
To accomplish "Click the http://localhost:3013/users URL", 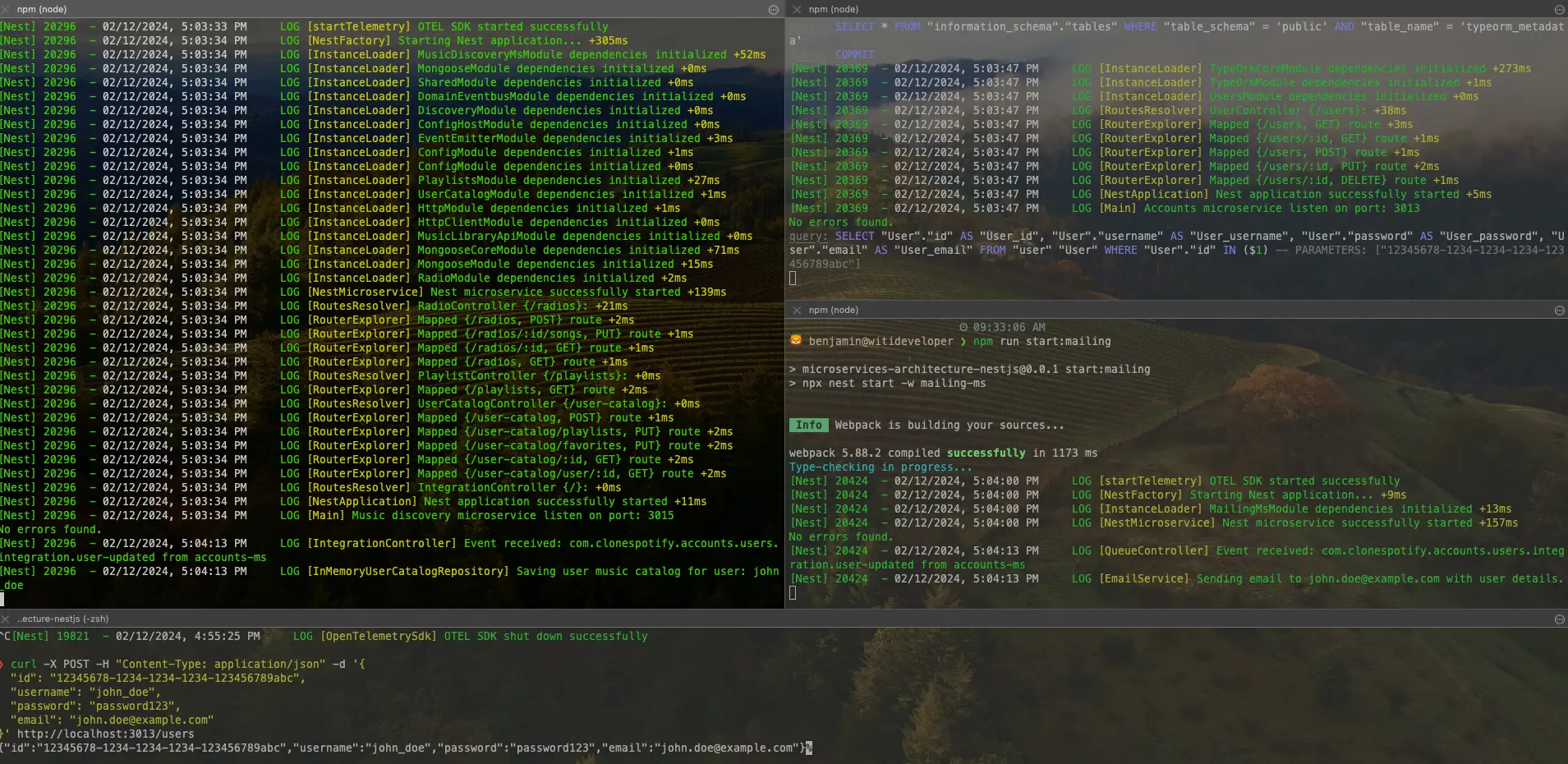I will (105, 734).
